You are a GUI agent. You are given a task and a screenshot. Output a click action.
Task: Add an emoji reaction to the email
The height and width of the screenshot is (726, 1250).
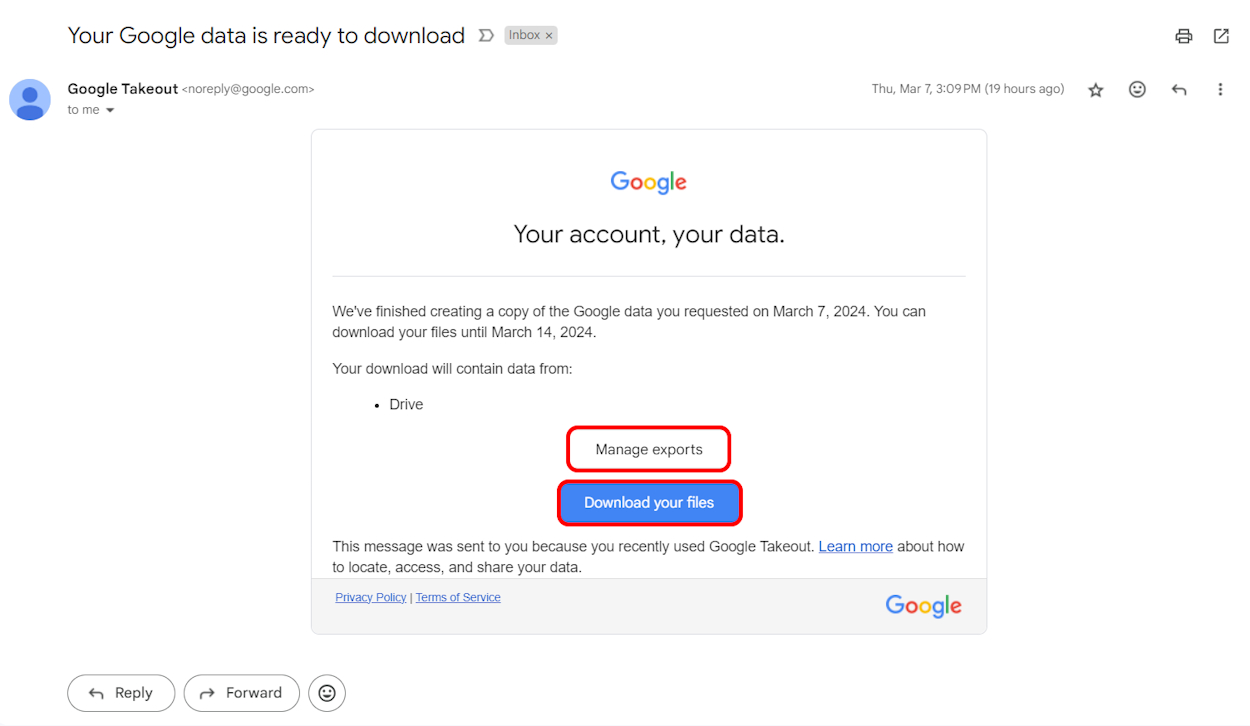[x=1137, y=89]
